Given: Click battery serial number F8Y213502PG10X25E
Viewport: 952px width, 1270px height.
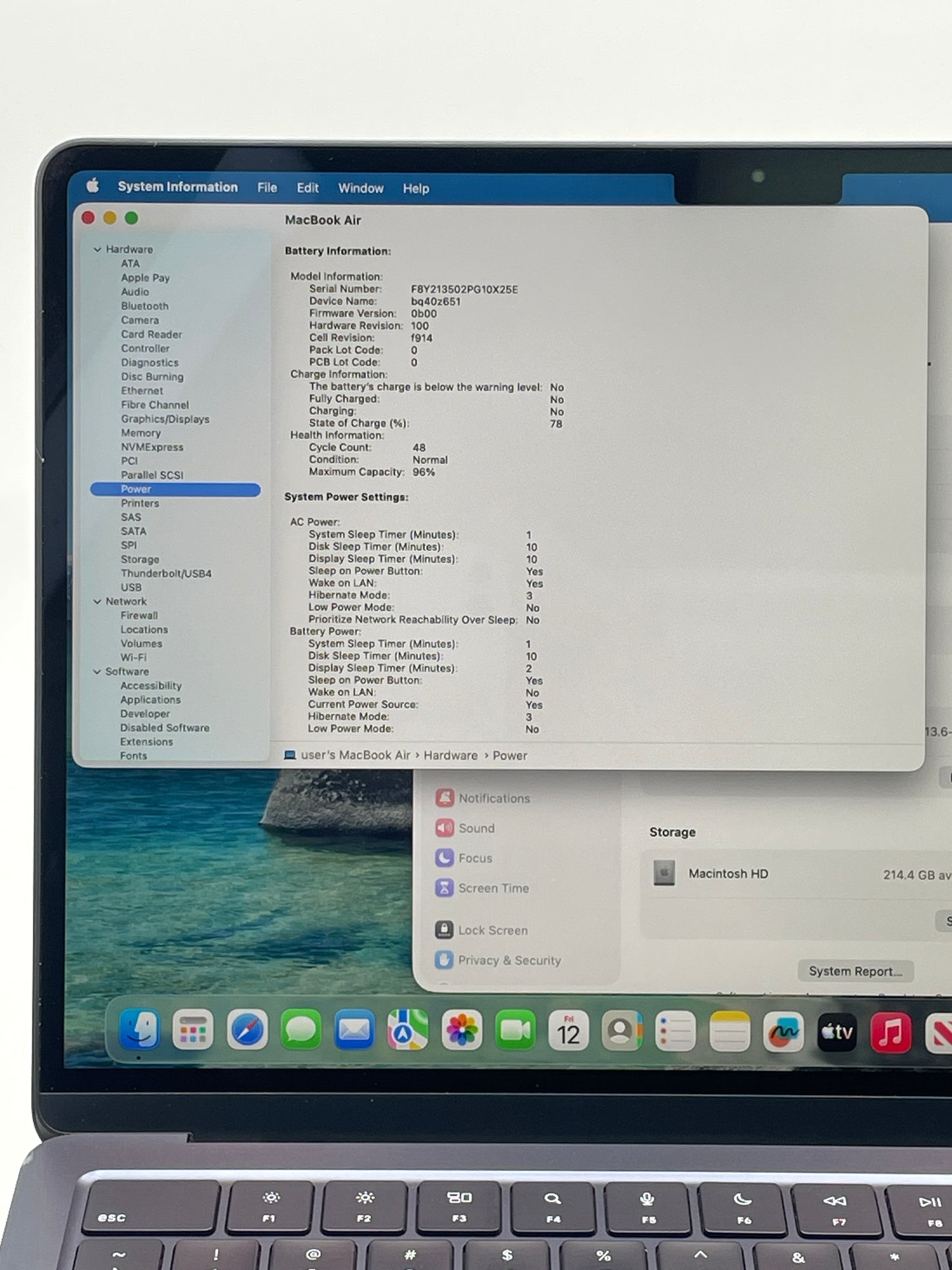Looking at the screenshot, I should [464, 289].
